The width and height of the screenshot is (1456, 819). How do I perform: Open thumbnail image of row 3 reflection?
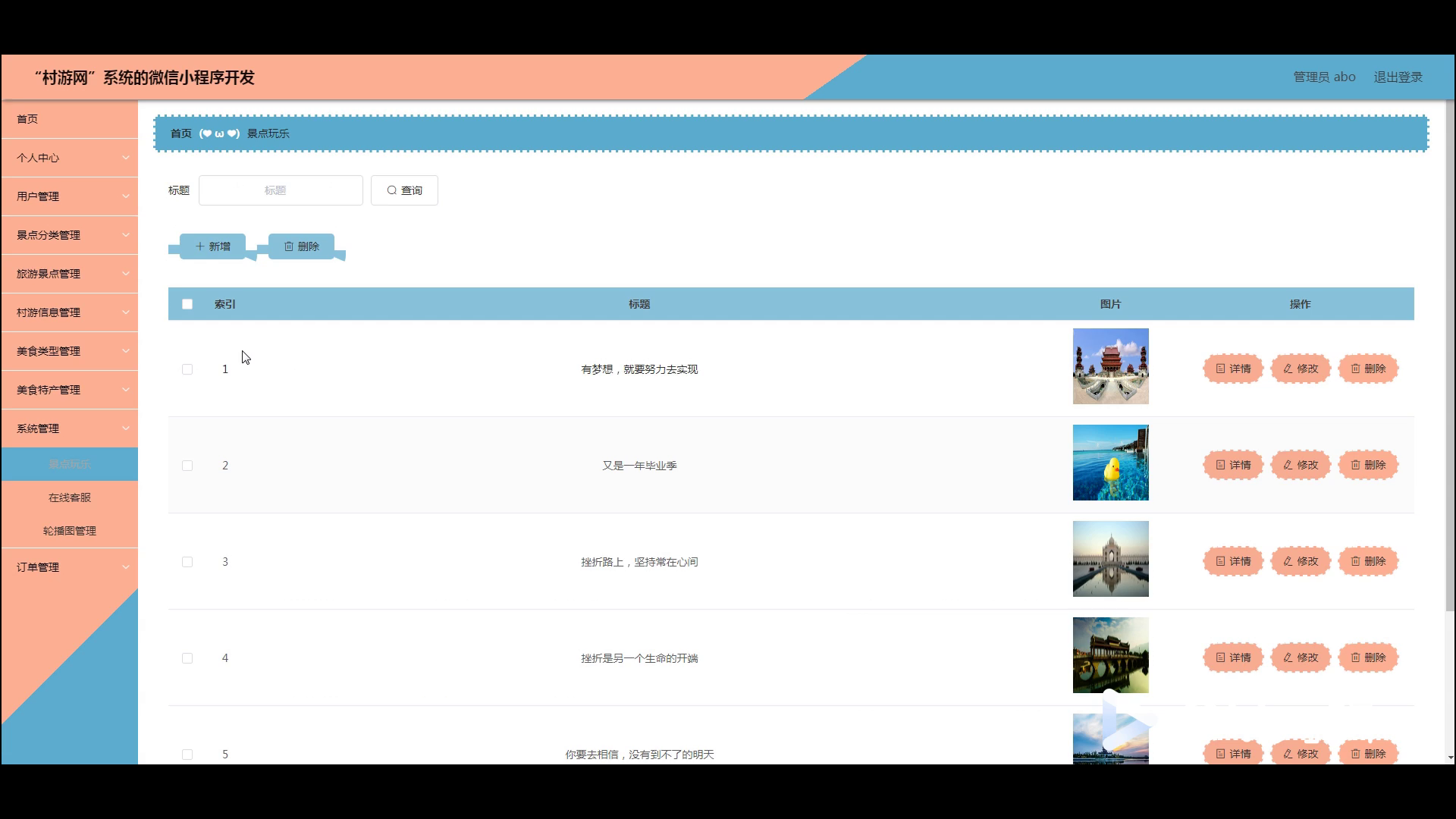1110,559
